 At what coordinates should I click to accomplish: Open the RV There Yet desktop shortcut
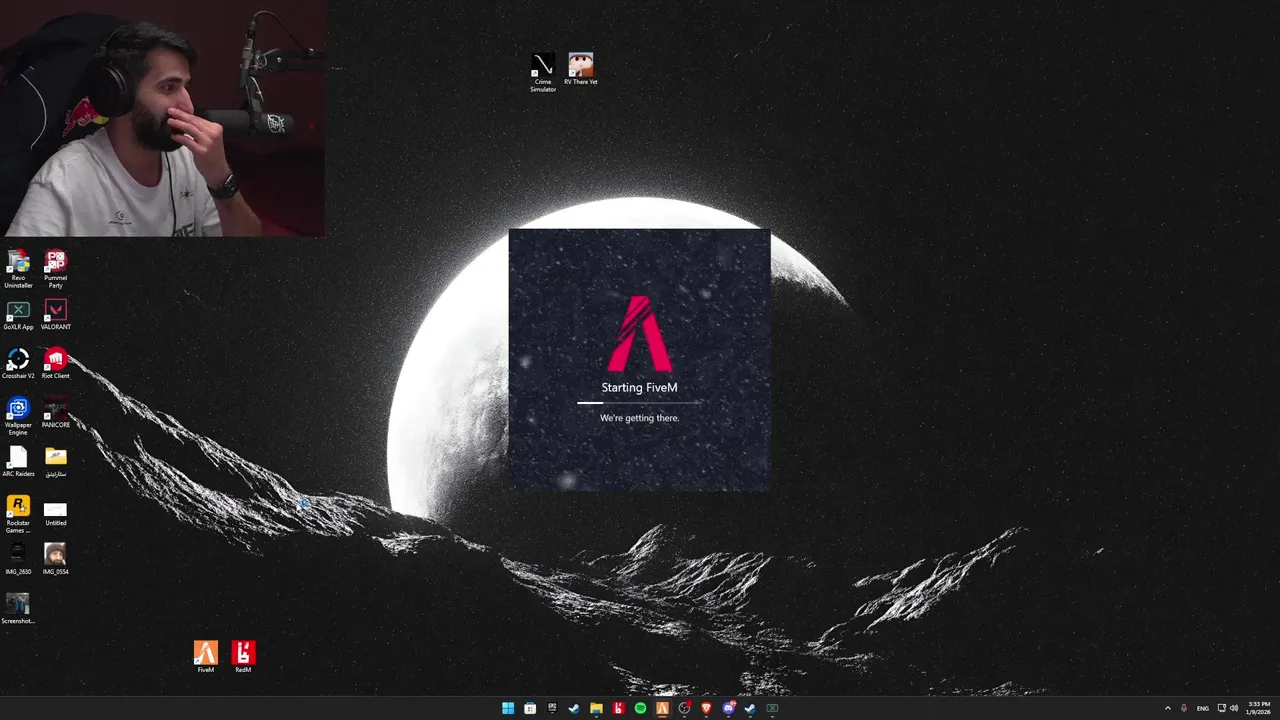[581, 69]
